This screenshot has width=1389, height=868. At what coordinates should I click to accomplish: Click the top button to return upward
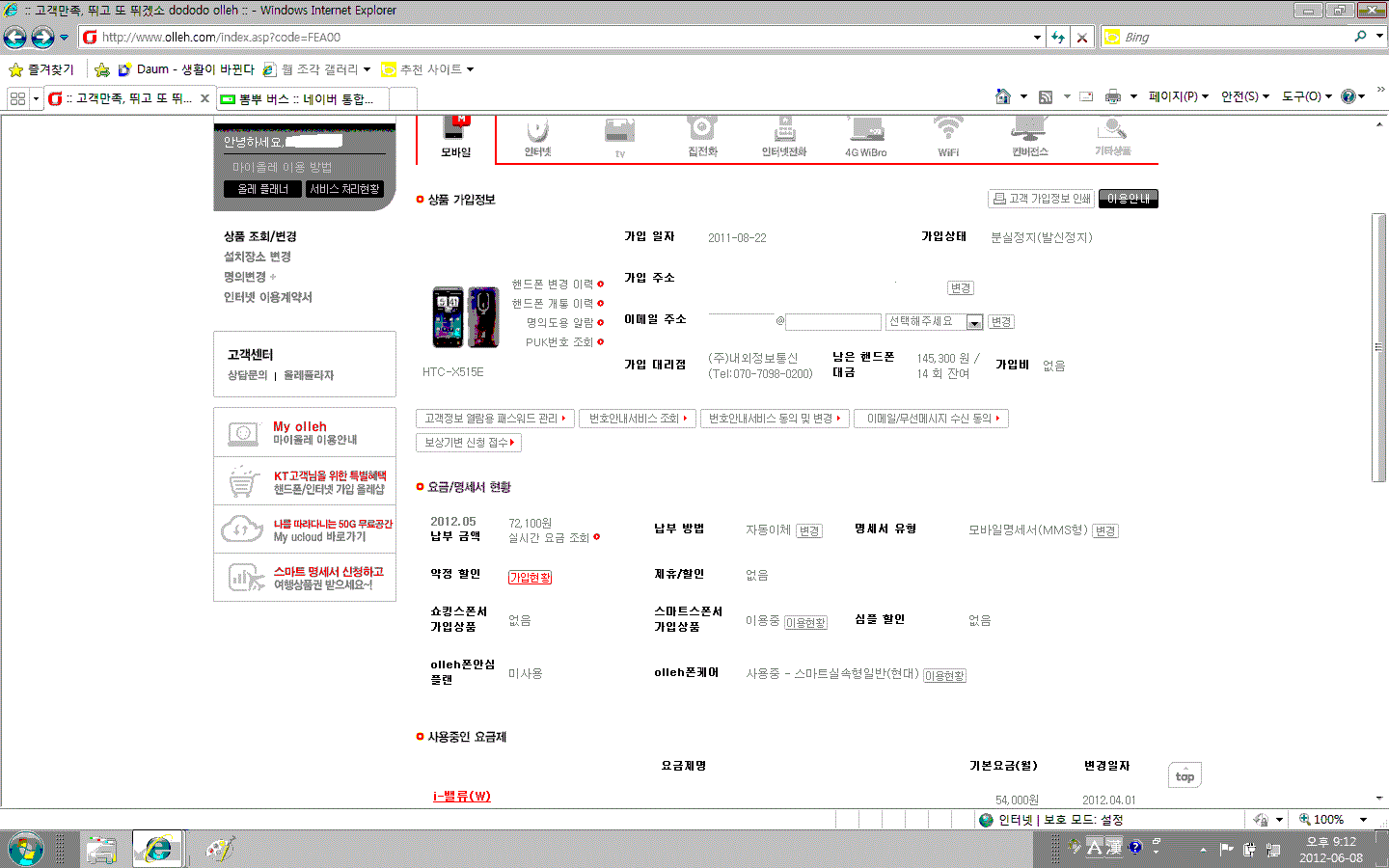(1185, 776)
